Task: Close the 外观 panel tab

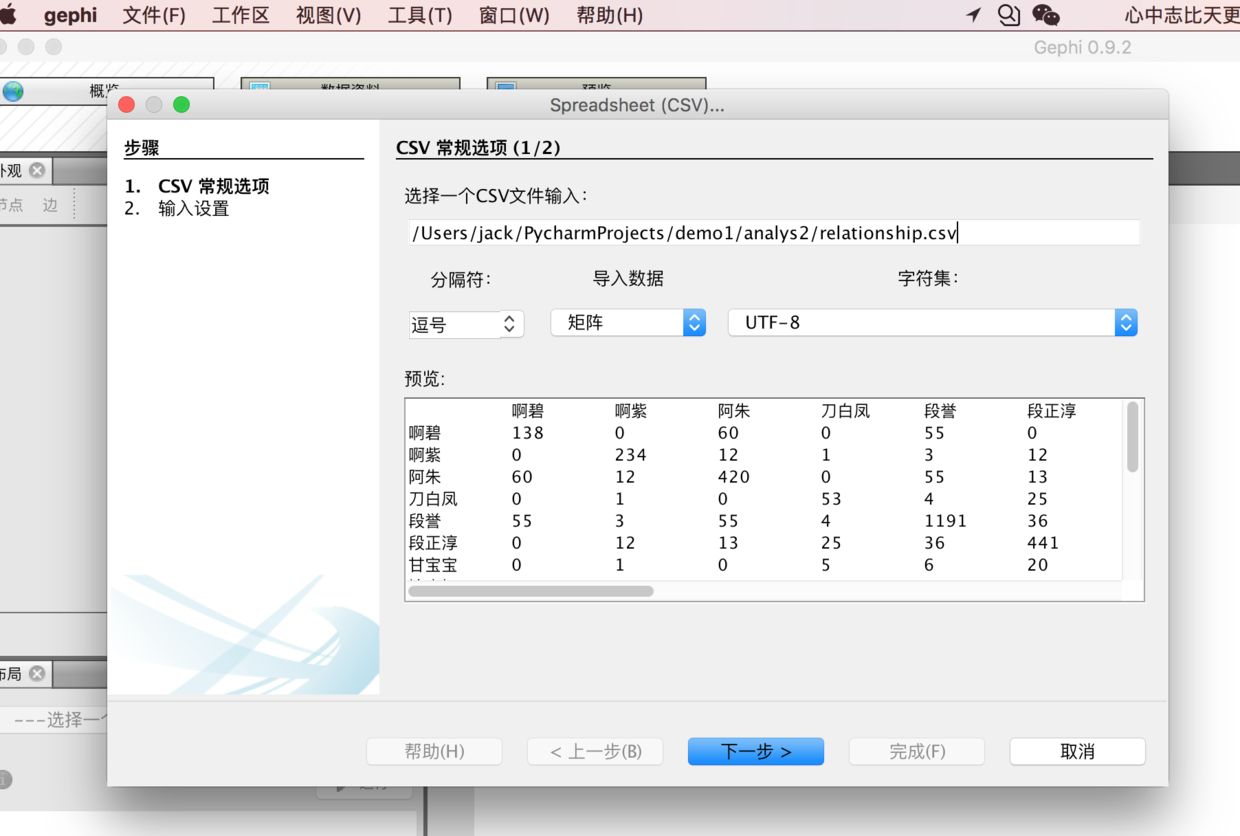Action: [x=37, y=170]
